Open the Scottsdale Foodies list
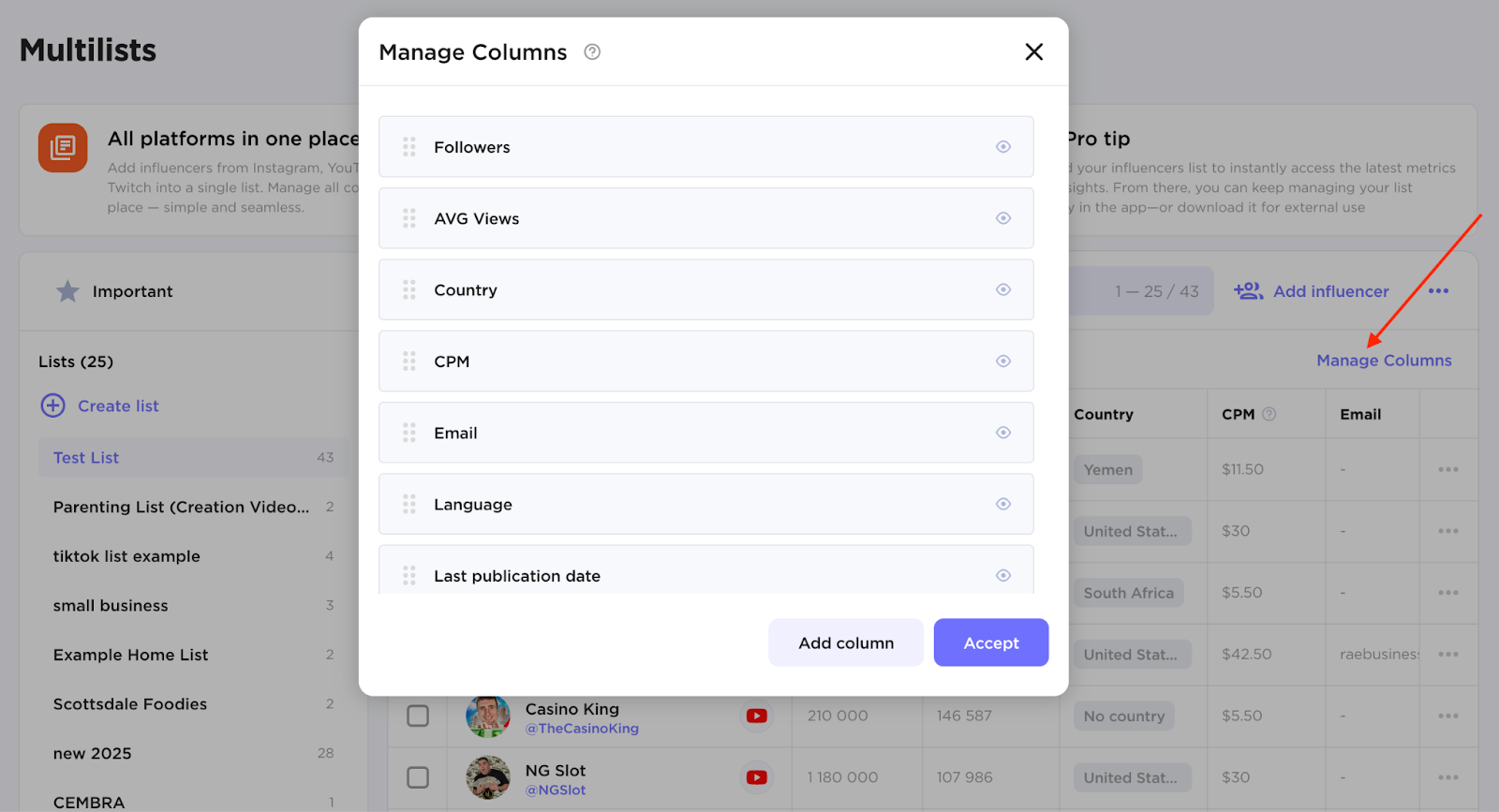This screenshot has height=812, width=1499. pyautogui.click(x=130, y=704)
